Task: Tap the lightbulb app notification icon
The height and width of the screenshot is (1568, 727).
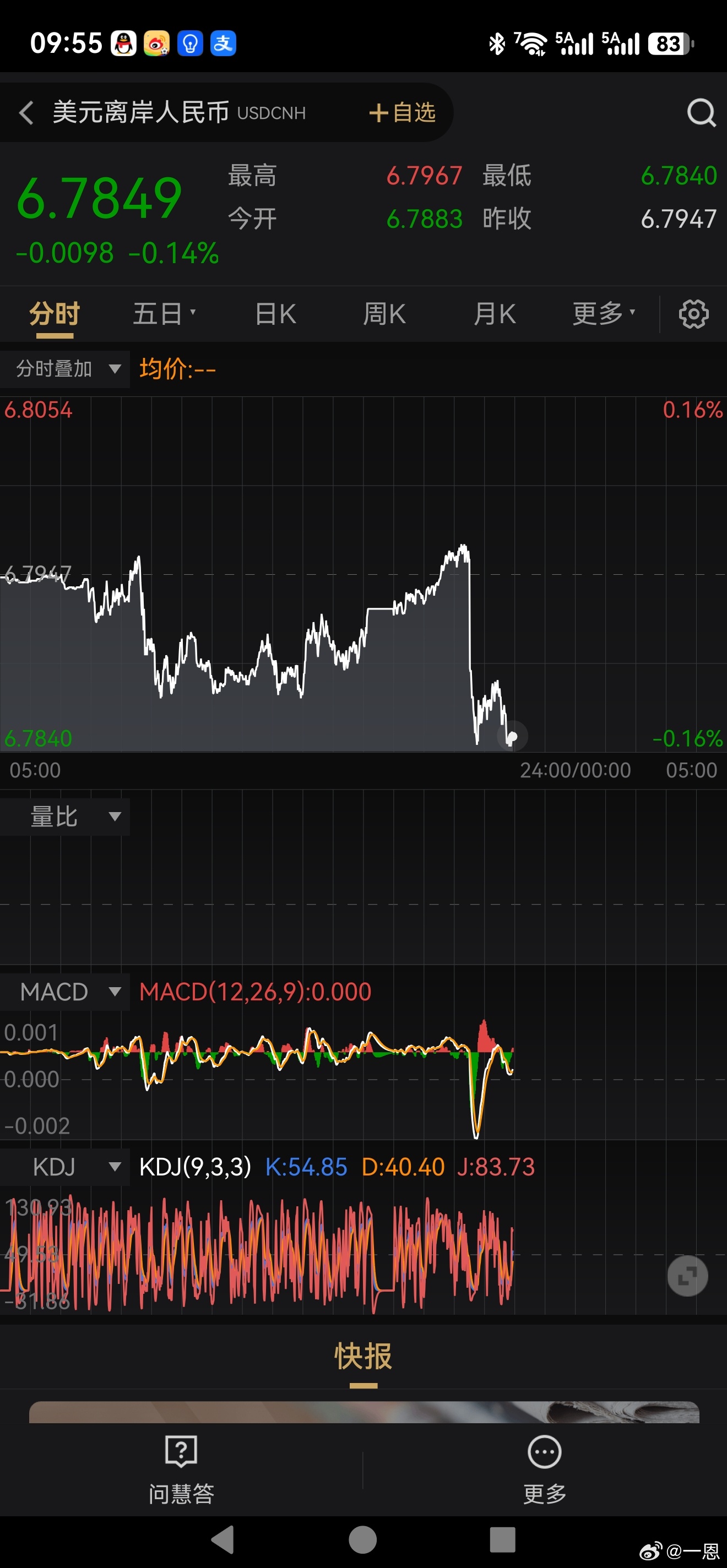Action: pos(190,44)
